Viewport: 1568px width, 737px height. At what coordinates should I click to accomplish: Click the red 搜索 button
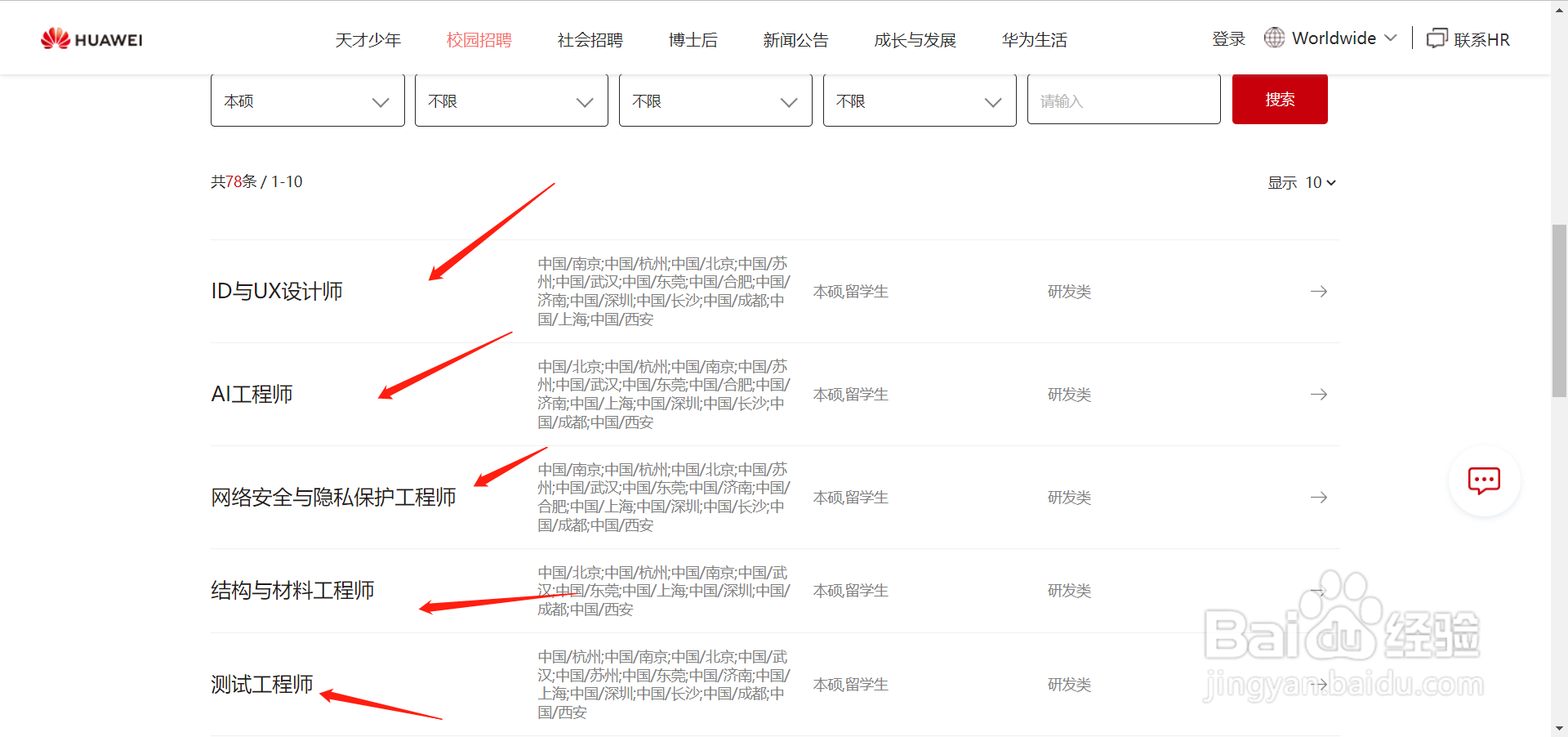click(1280, 99)
